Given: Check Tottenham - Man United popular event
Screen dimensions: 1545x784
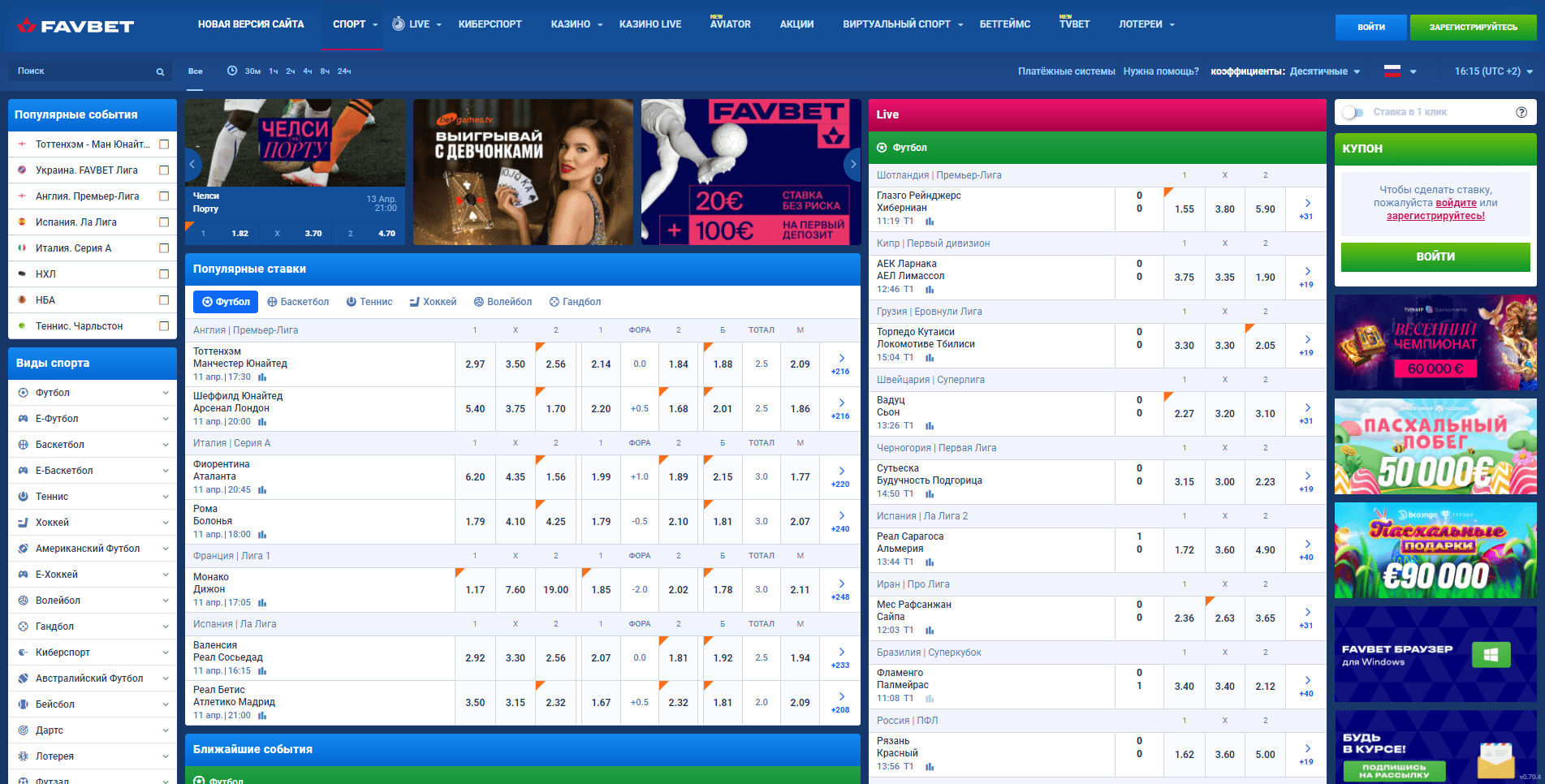Looking at the screenshot, I should (164, 144).
